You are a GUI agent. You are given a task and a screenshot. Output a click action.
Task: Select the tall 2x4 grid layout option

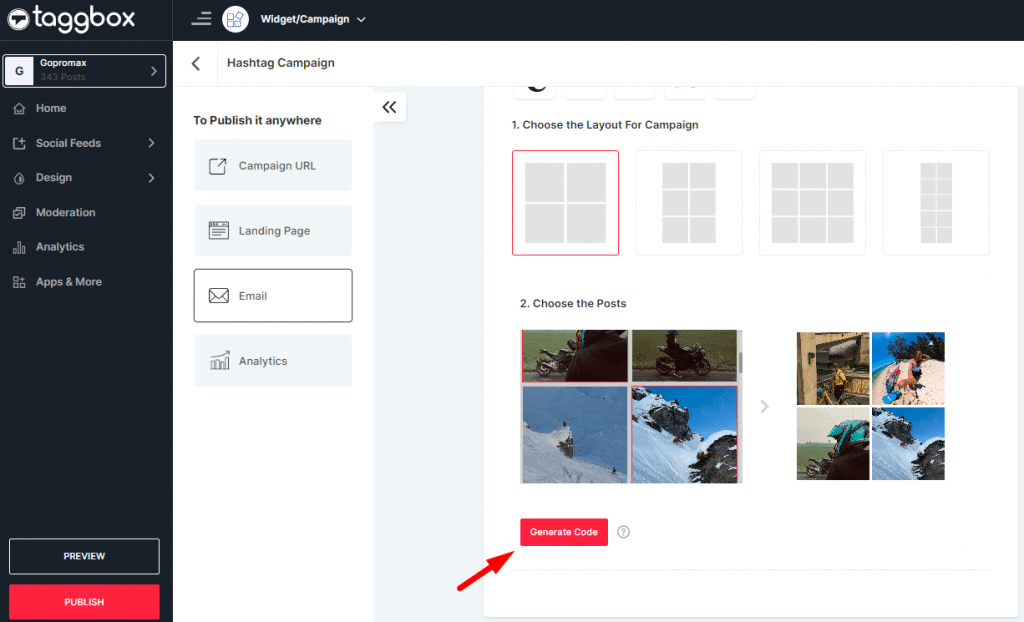click(936, 203)
